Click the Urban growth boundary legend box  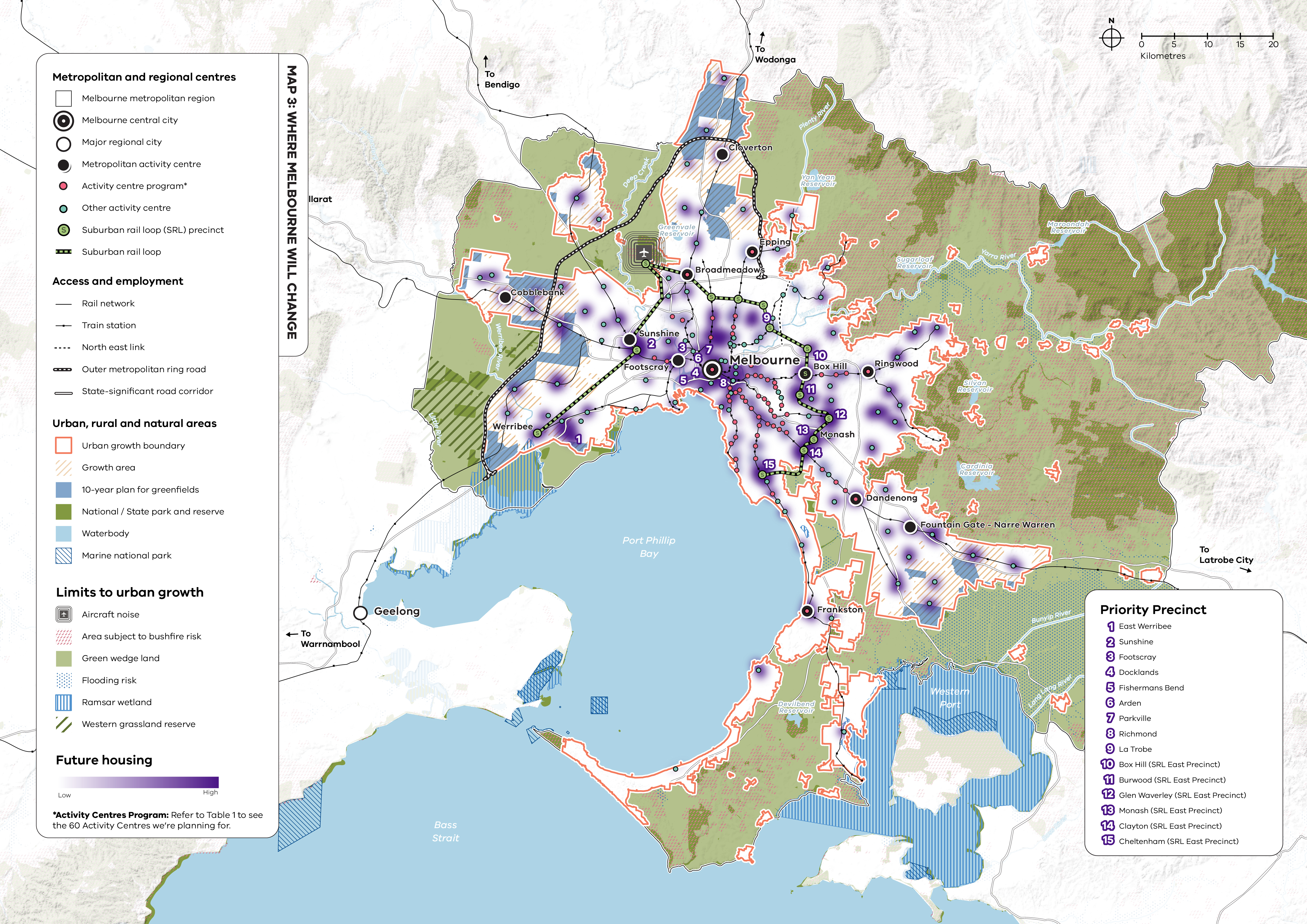click(x=64, y=445)
